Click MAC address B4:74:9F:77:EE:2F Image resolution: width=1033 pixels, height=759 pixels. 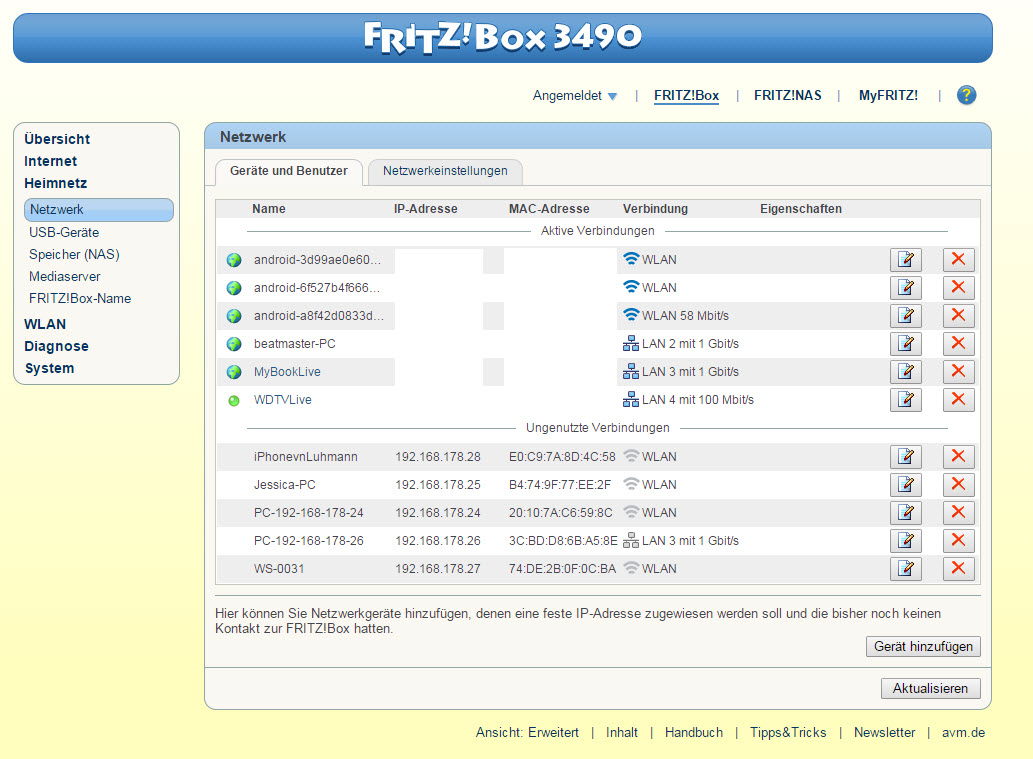(x=560, y=485)
